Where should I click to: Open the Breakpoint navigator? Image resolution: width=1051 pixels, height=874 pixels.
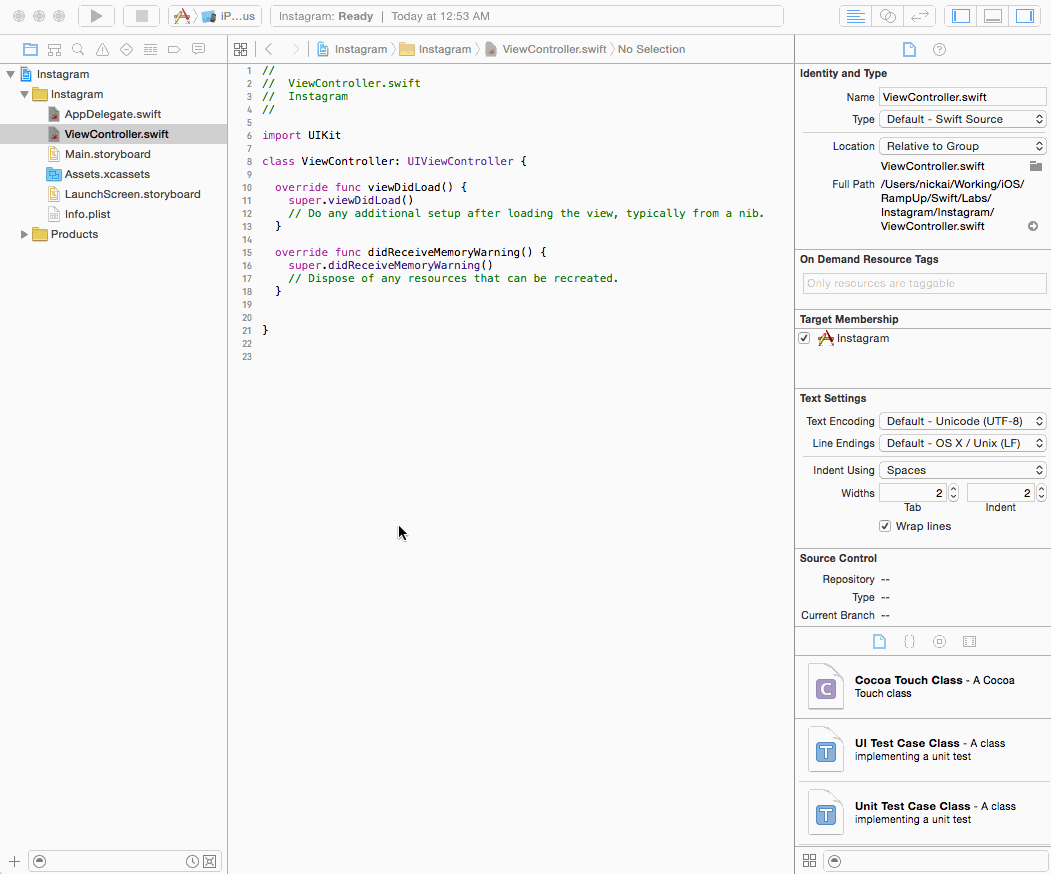[174, 48]
